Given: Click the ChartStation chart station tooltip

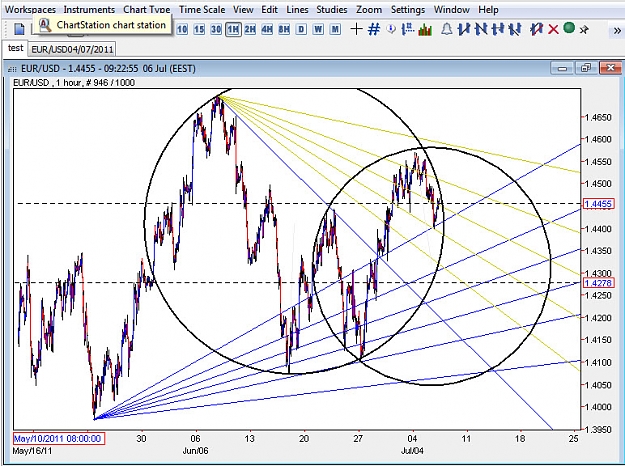Looking at the screenshot, I should pyautogui.click(x=103, y=25).
